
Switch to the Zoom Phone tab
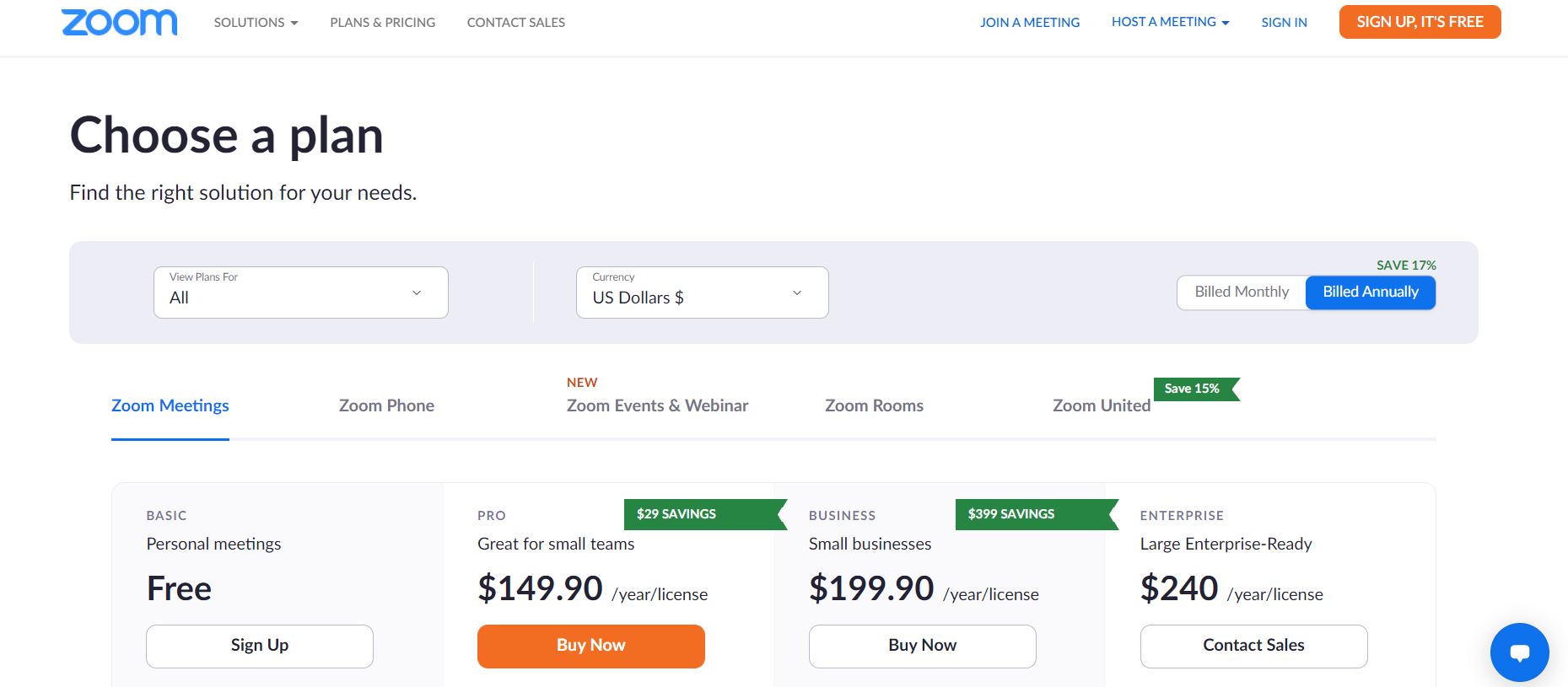tap(386, 405)
